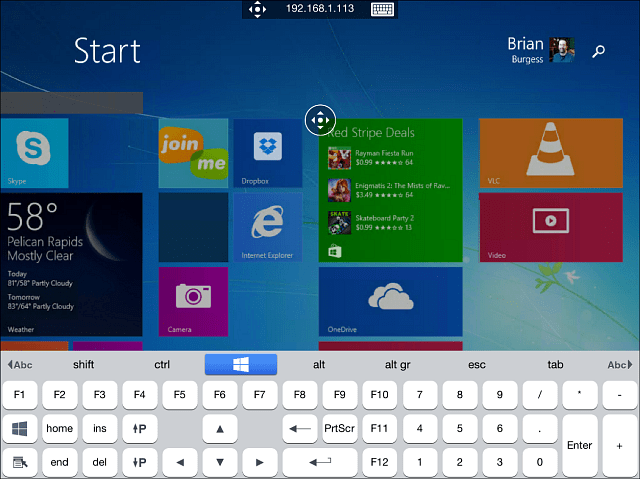Tap the numpad minus key
The height and width of the screenshot is (479, 640).
pyautogui.click(x=620, y=395)
